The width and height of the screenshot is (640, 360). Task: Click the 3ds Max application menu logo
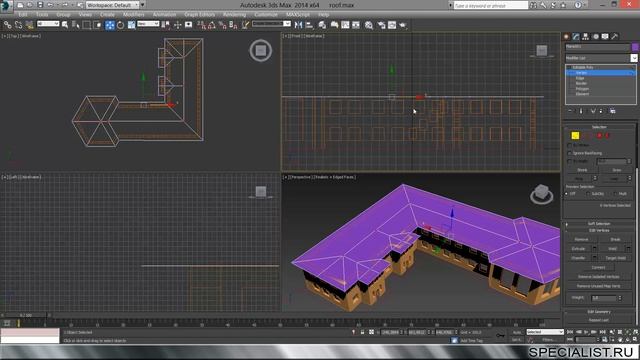click(x=6, y=6)
